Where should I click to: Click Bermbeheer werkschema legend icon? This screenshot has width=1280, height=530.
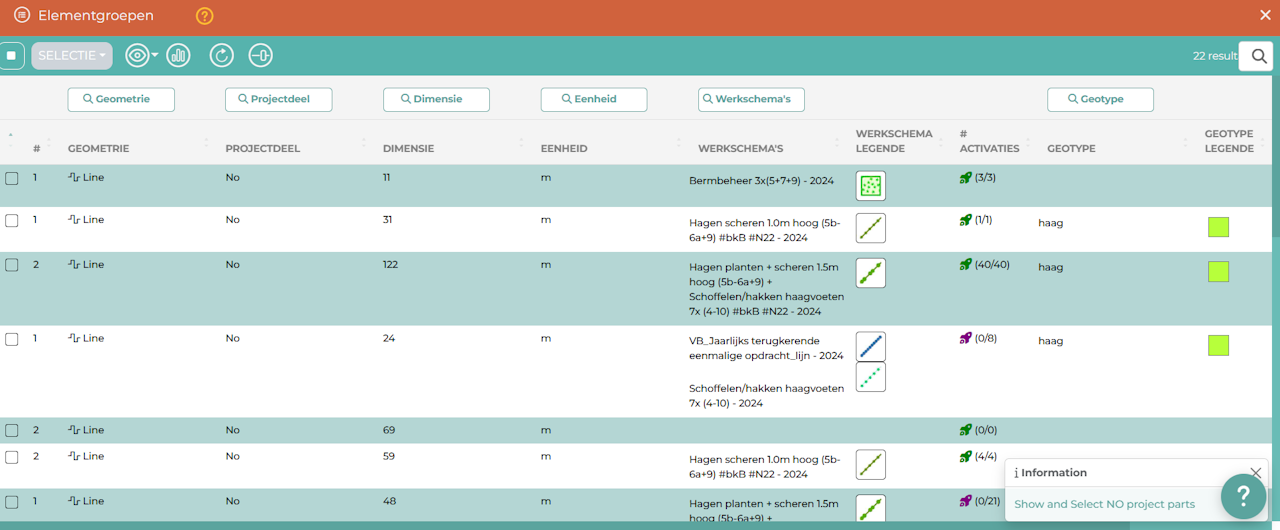point(871,186)
